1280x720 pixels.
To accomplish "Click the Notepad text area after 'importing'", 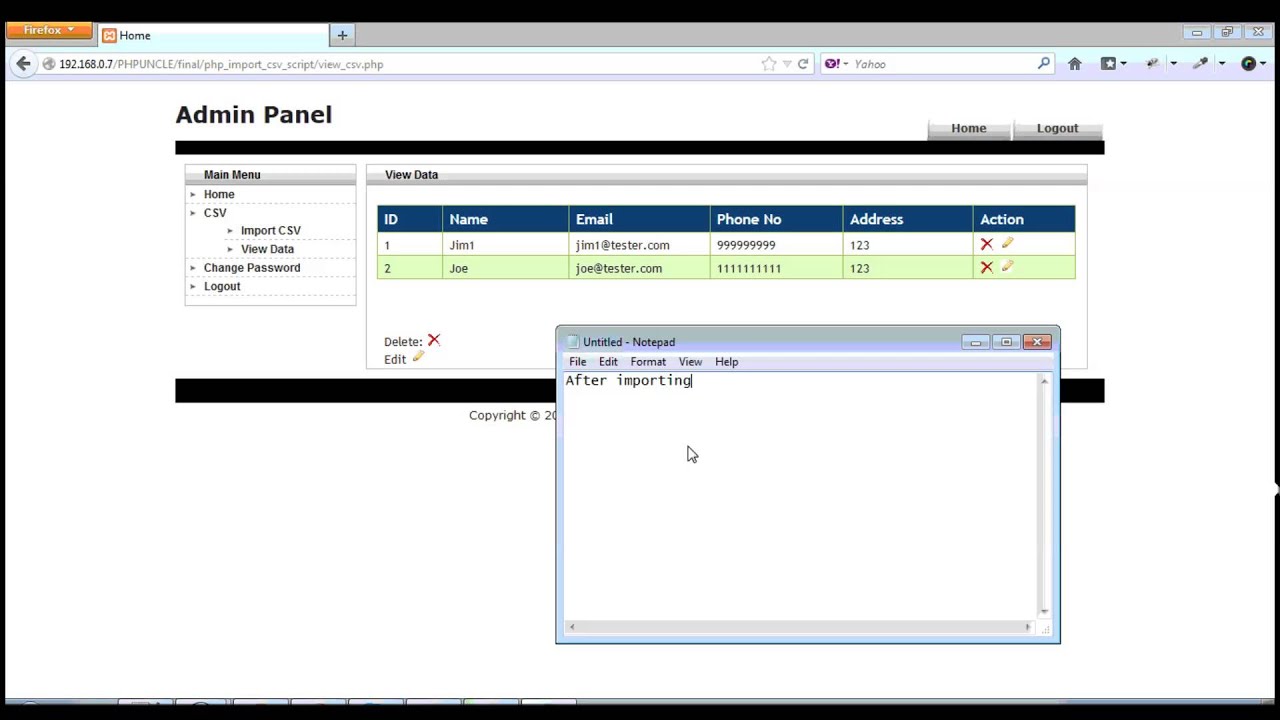I will pyautogui.click(x=693, y=381).
